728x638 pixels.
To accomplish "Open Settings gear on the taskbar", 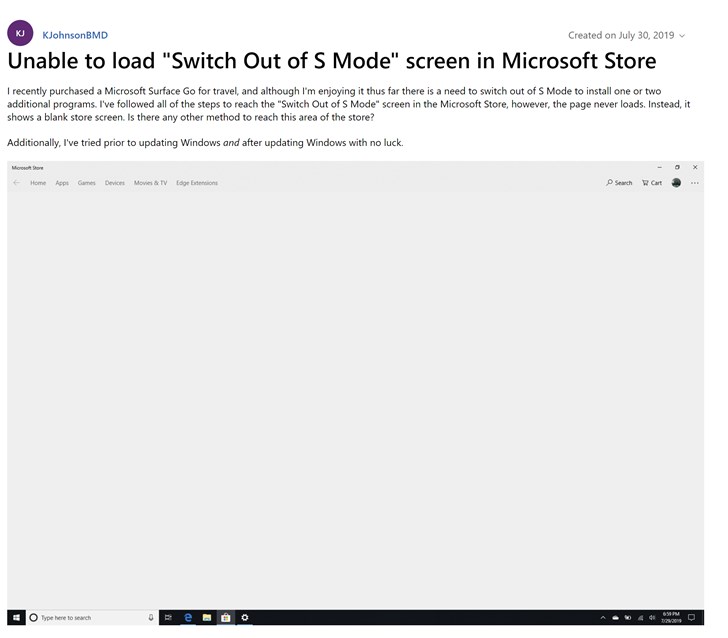I will pos(245,618).
